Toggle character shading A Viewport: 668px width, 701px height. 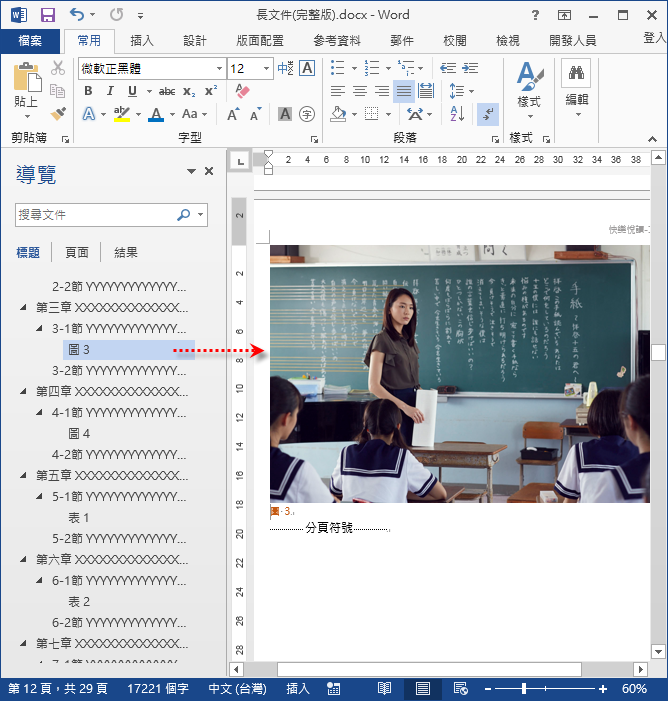click(x=285, y=114)
